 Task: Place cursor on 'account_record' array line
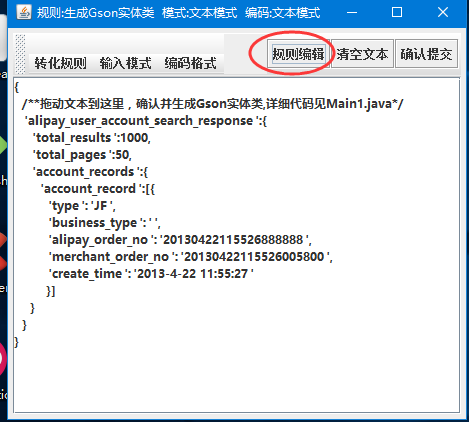pos(98,189)
